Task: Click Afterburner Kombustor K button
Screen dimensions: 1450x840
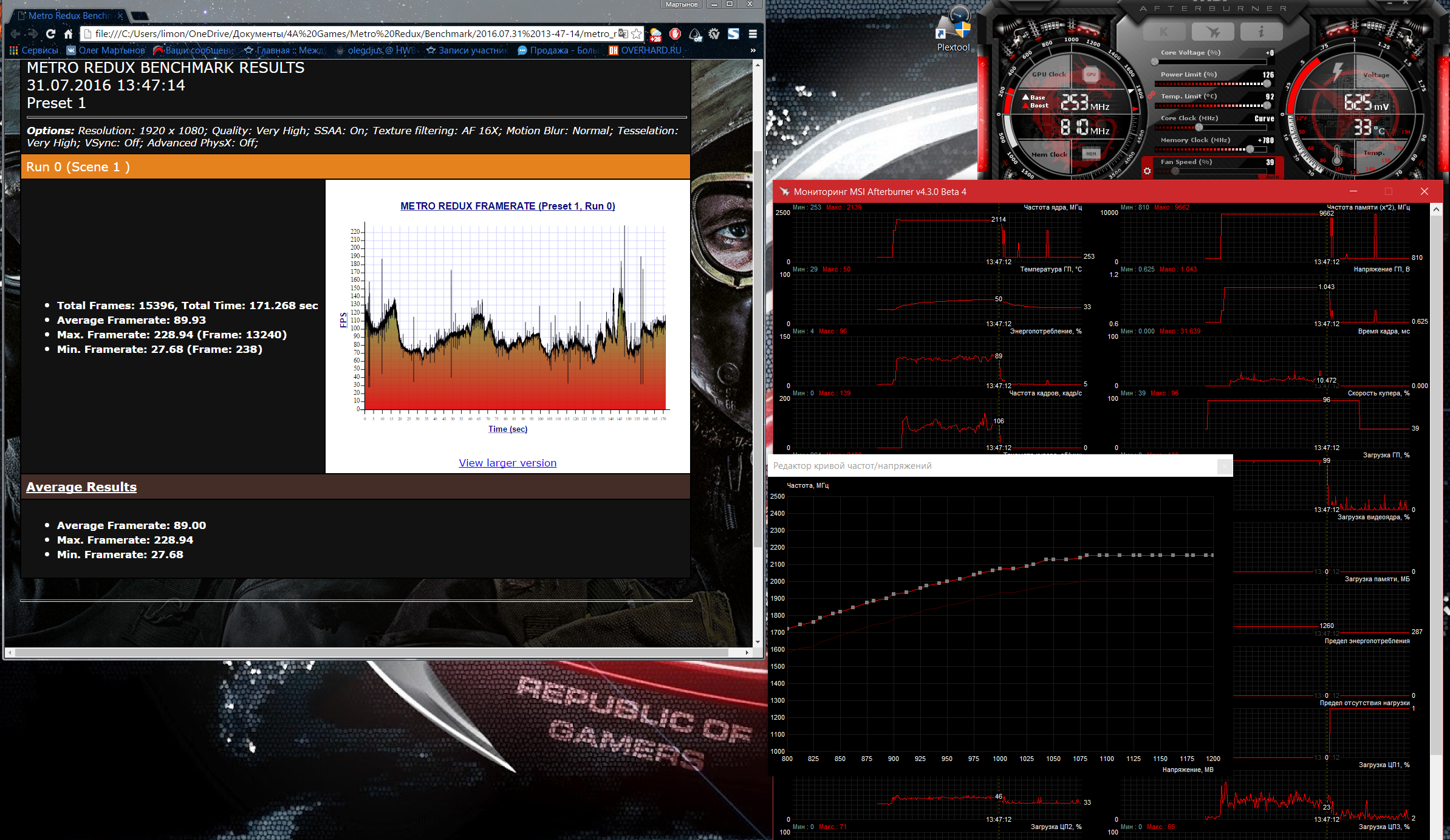Action: pyautogui.click(x=1164, y=32)
